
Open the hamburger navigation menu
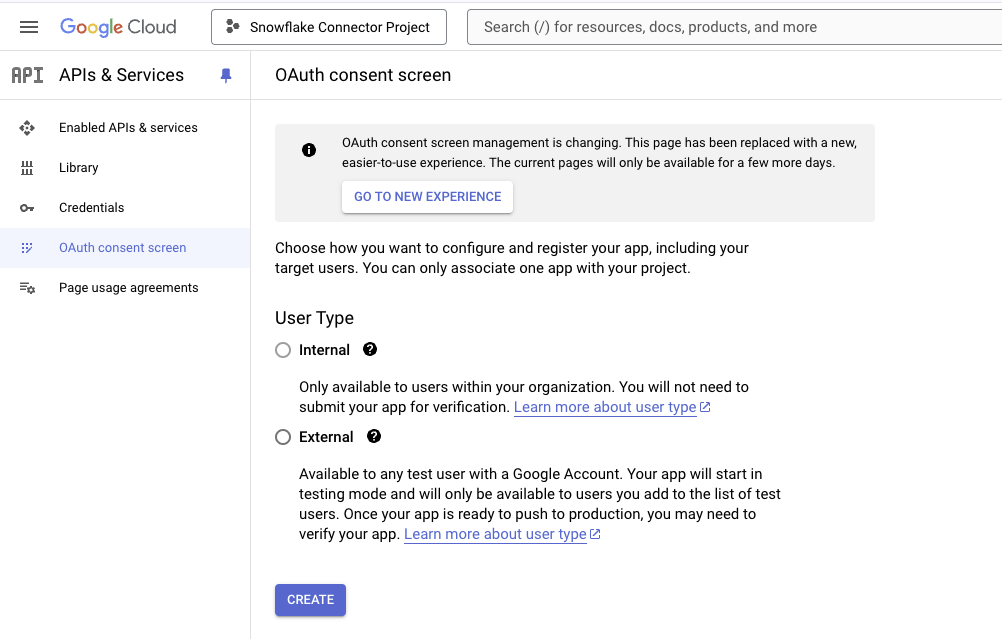click(x=29, y=27)
